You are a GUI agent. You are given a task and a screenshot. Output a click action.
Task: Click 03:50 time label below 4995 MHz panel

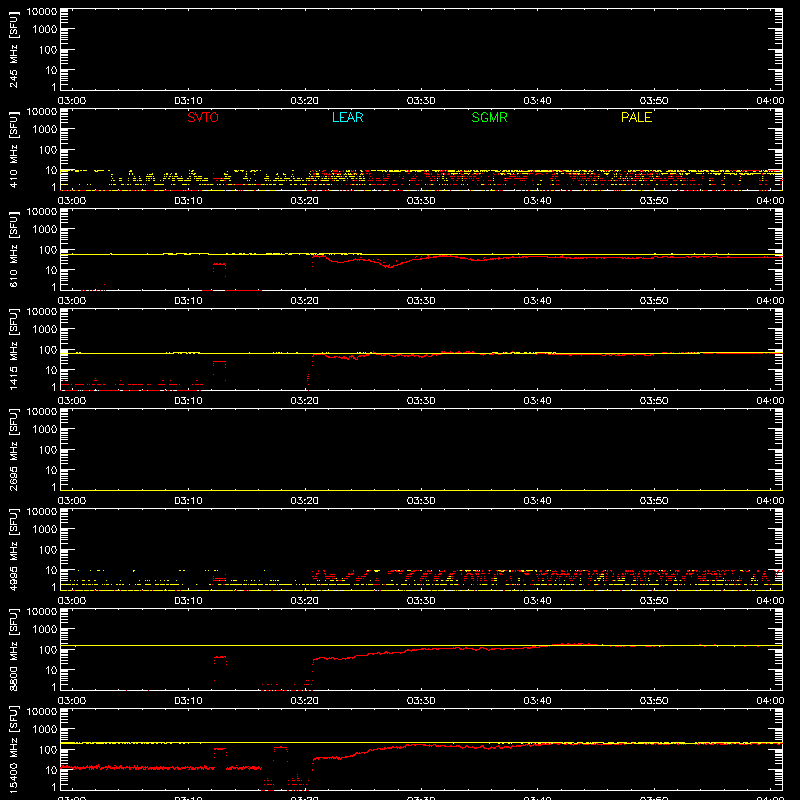tap(654, 601)
